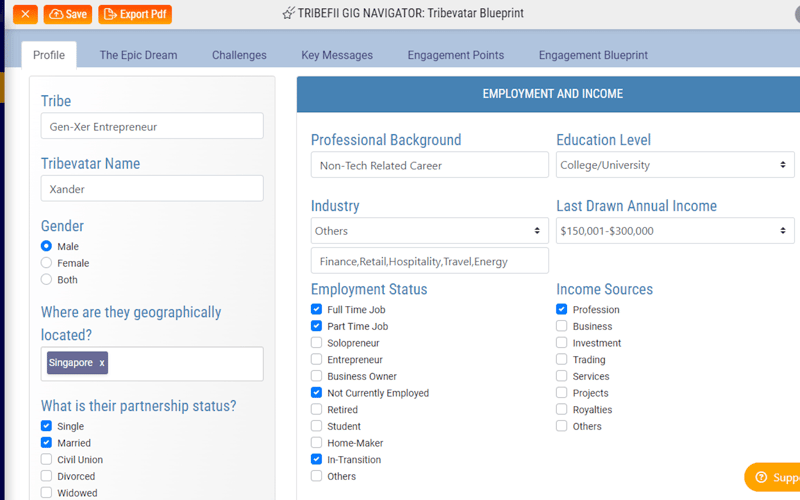Select the Male gender radio button
800x500 pixels.
[46, 246]
